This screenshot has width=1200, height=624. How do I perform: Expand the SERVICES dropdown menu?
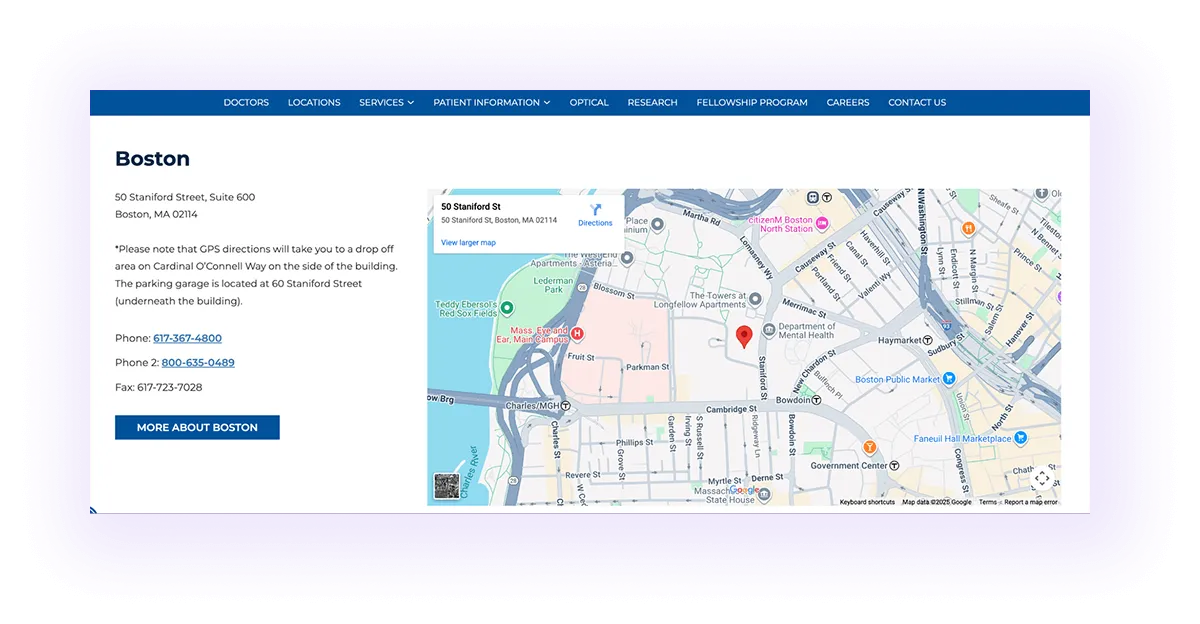(x=386, y=102)
